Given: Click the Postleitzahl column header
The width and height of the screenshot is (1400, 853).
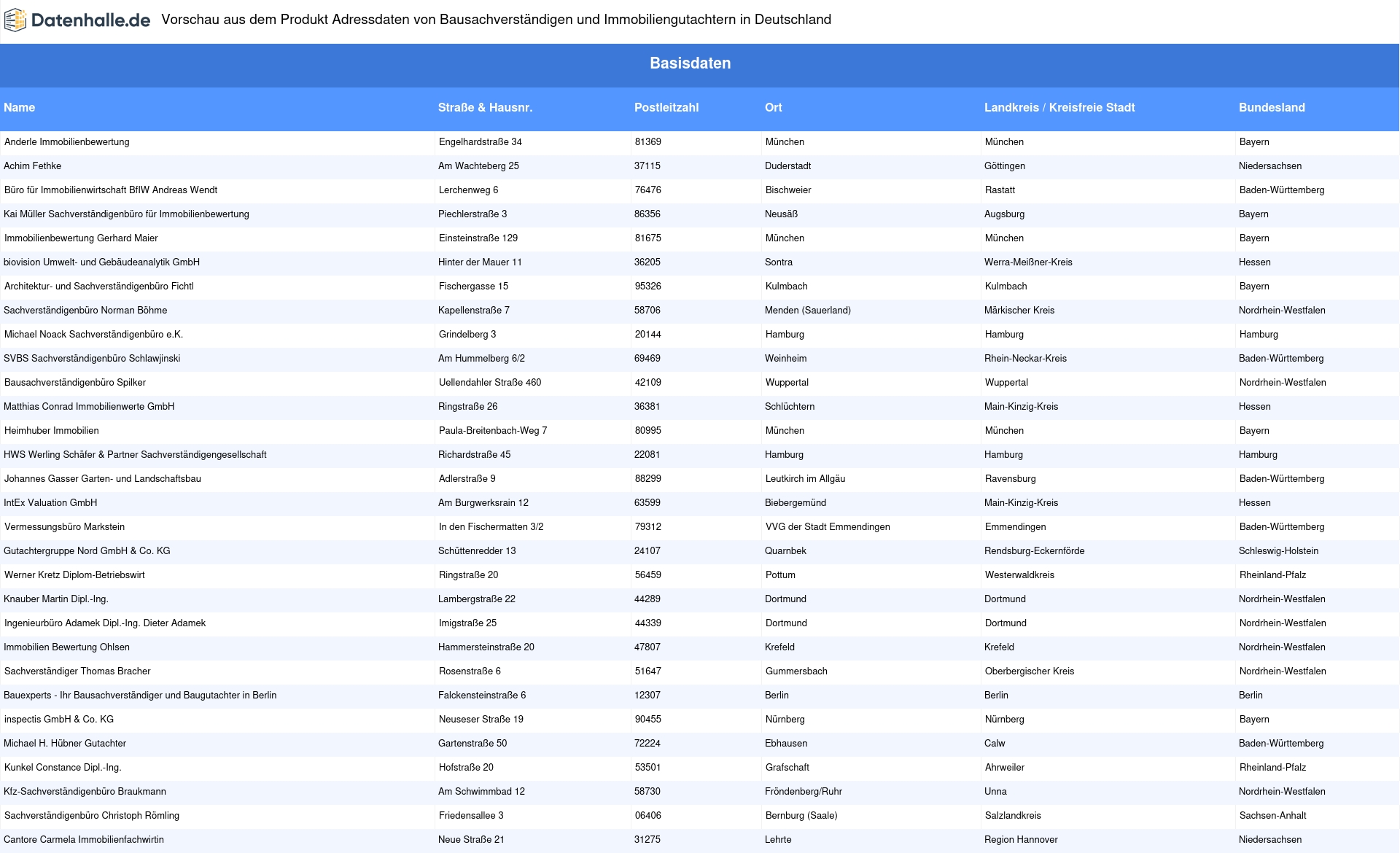Looking at the screenshot, I should pos(666,107).
